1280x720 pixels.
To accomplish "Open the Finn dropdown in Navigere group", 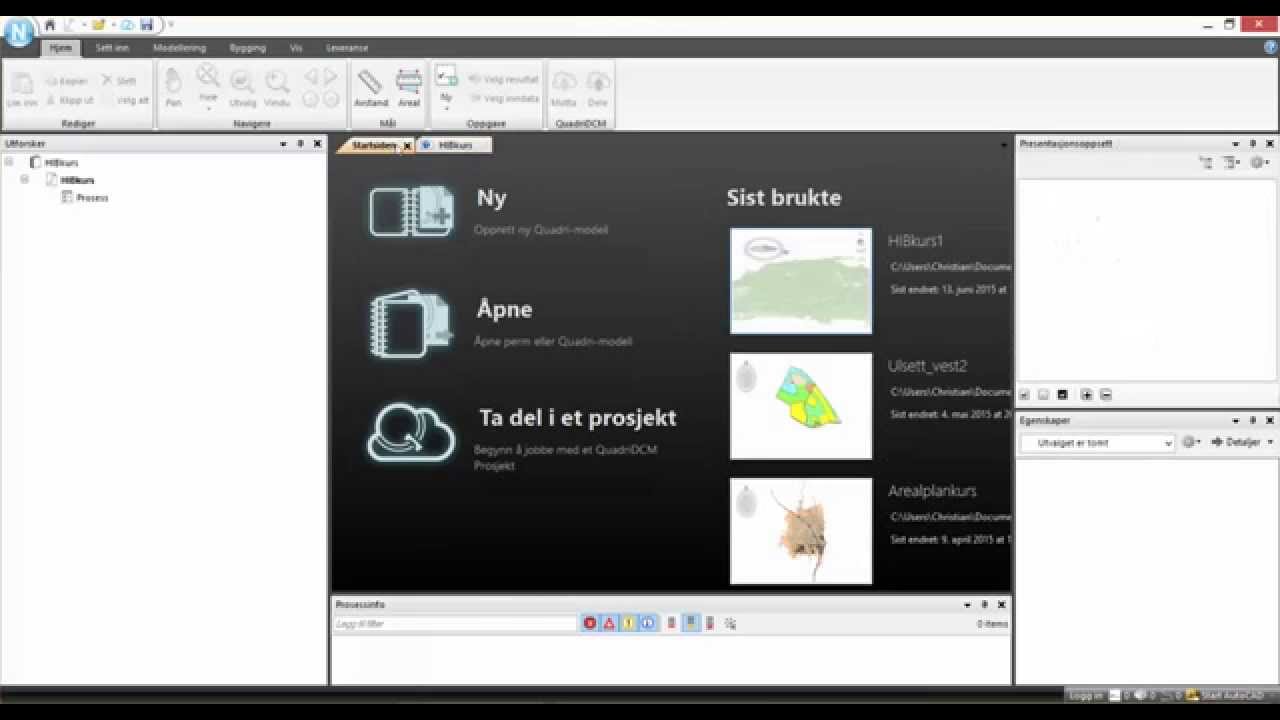I will coord(208,107).
